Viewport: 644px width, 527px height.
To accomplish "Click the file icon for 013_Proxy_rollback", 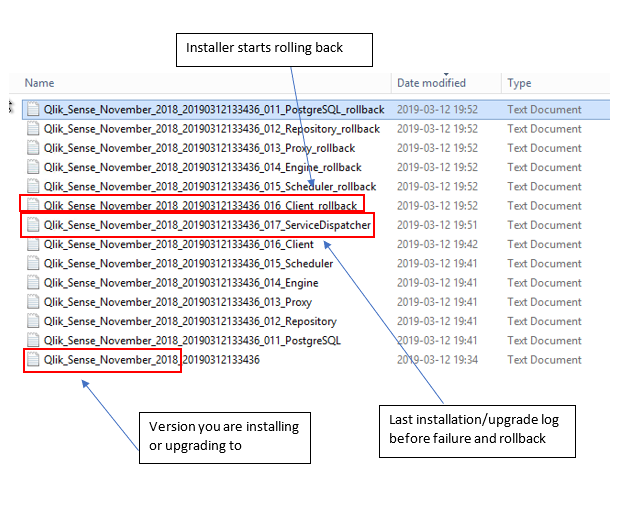I will coord(33,148).
